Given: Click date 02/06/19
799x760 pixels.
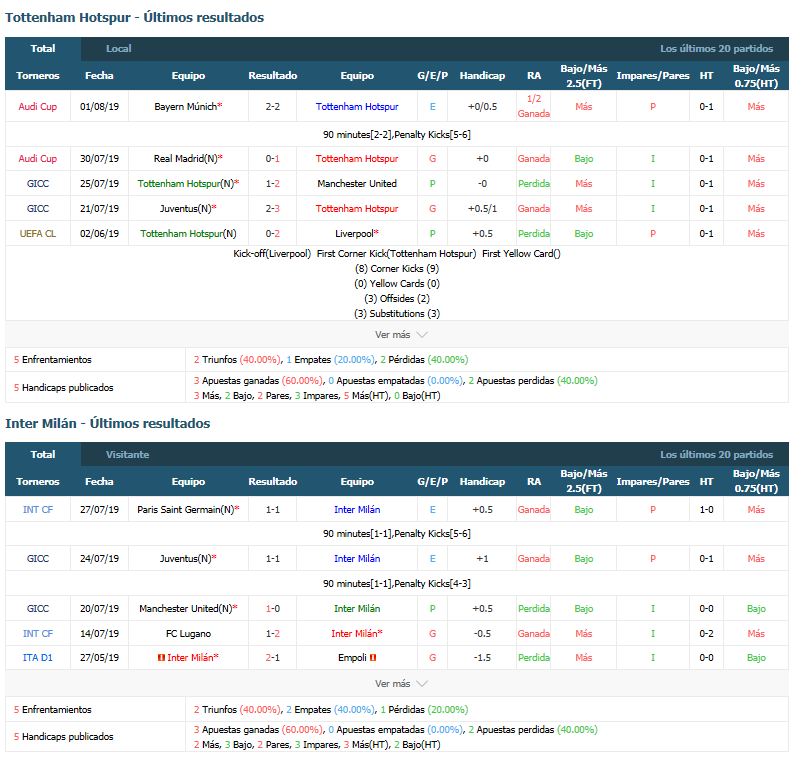Looking at the screenshot, I should 99,234.
